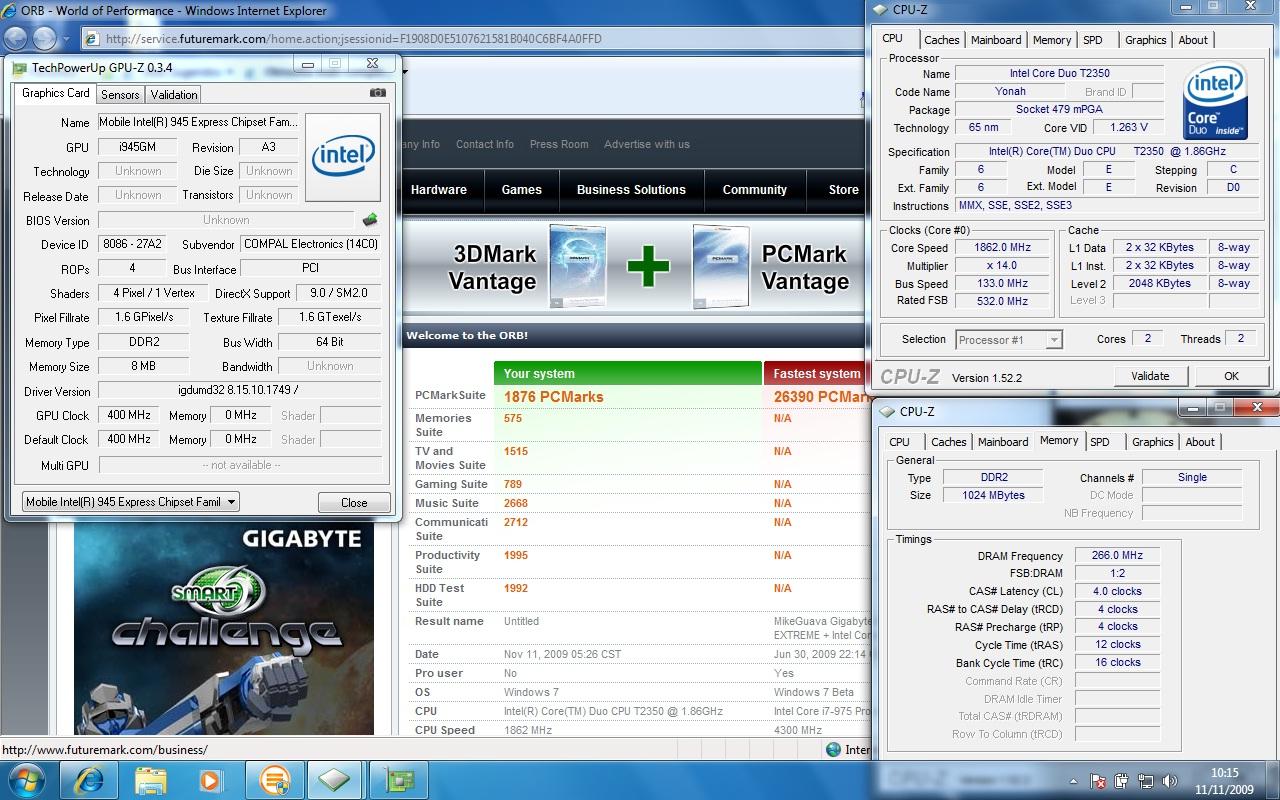
Task: Open the Hardware menu on Futuremark site
Action: [x=438, y=190]
